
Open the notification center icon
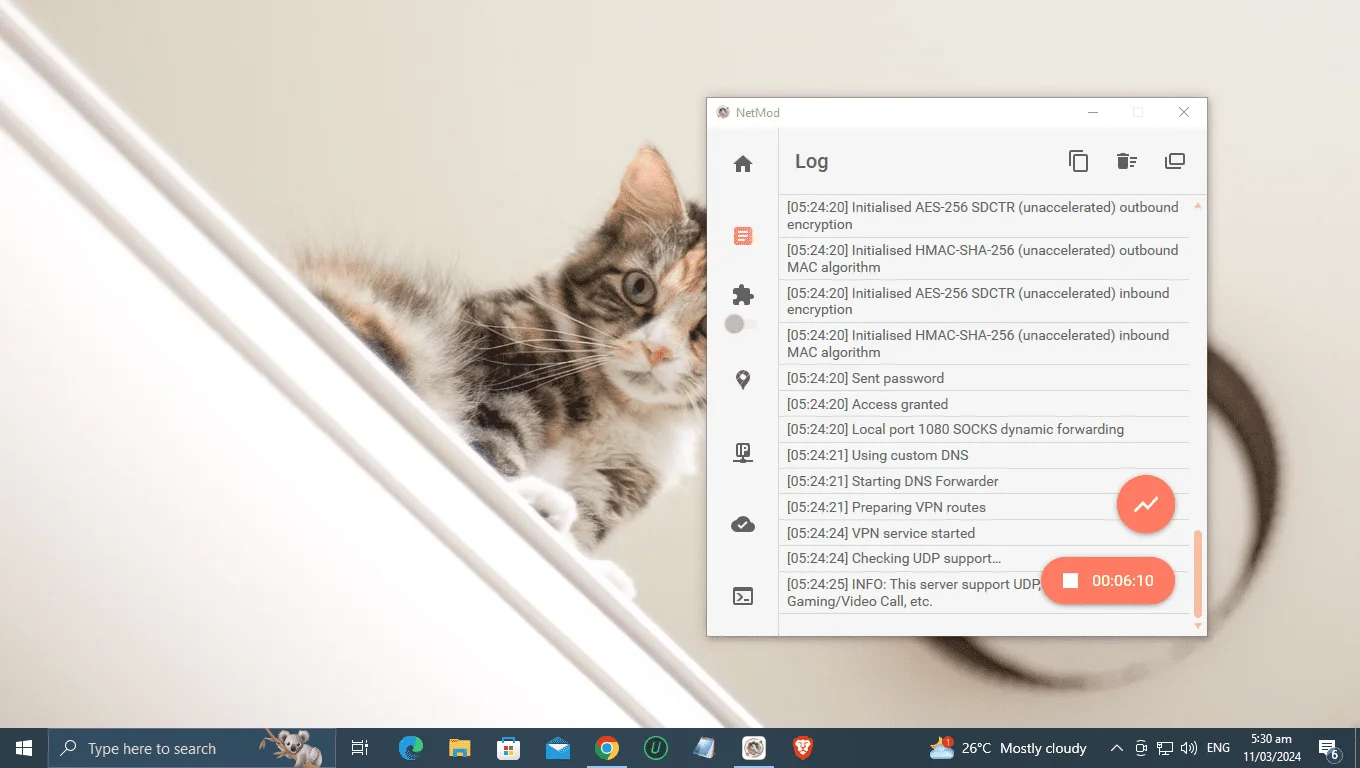coord(1329,748)
